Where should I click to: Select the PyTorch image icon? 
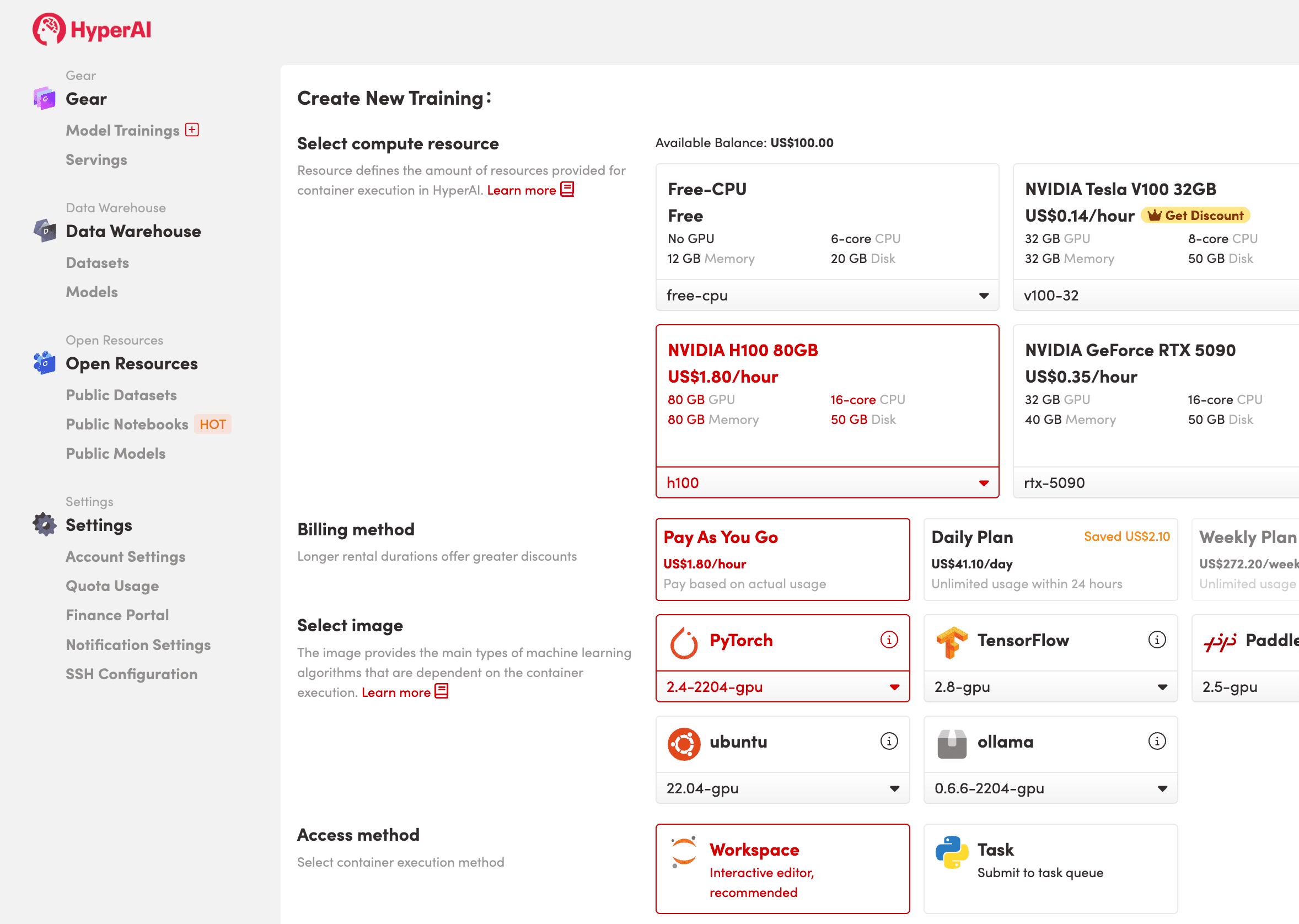tap(685, 641)
